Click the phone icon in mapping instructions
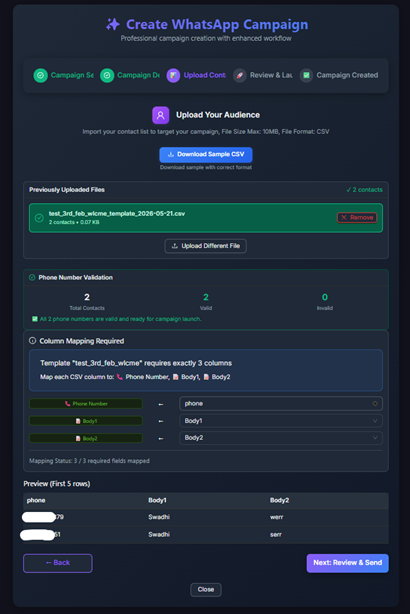 tap(120, 377)
